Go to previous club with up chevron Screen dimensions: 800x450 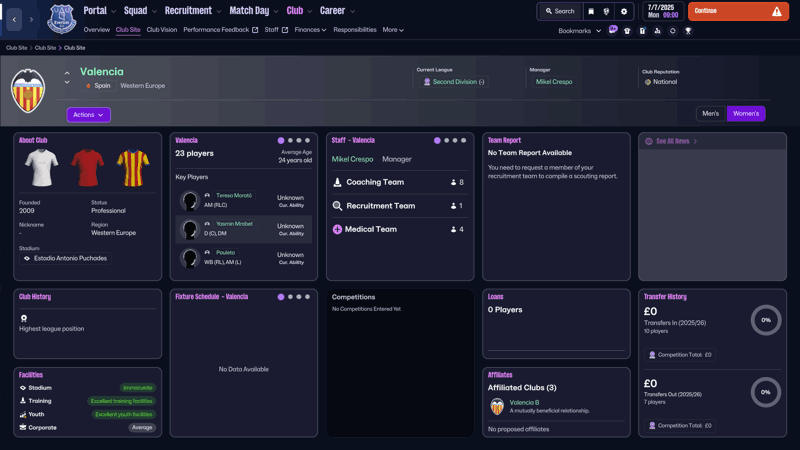pyautogui.click(x=67, y=73)
